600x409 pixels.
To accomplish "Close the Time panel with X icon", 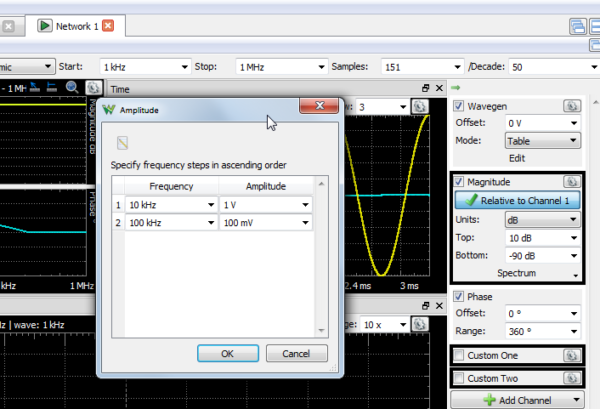I will (439, 88).
